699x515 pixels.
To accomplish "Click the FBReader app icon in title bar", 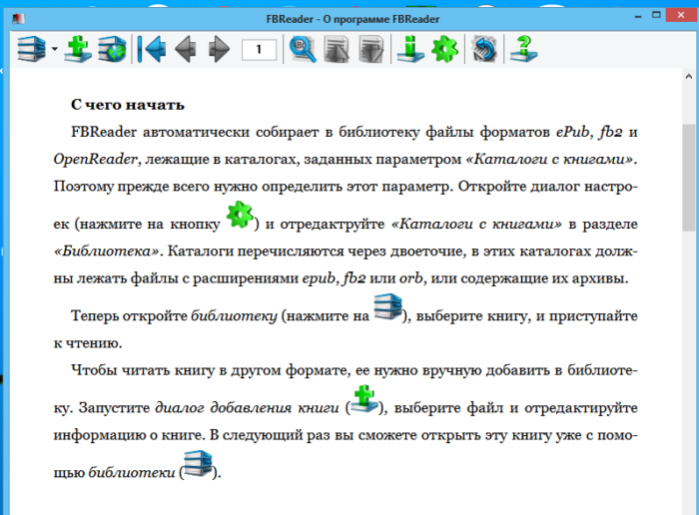I will pyautogui.click(x=18, y=19).
